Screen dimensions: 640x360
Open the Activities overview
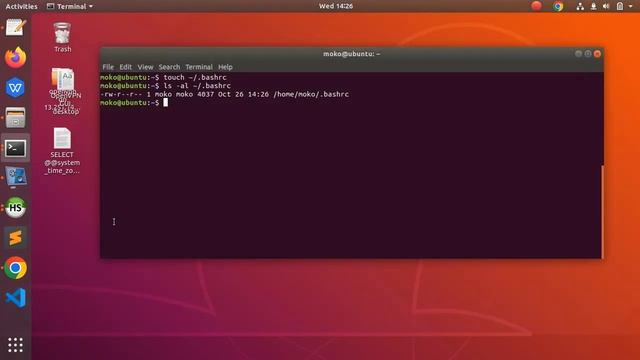[x=21, y=6]
